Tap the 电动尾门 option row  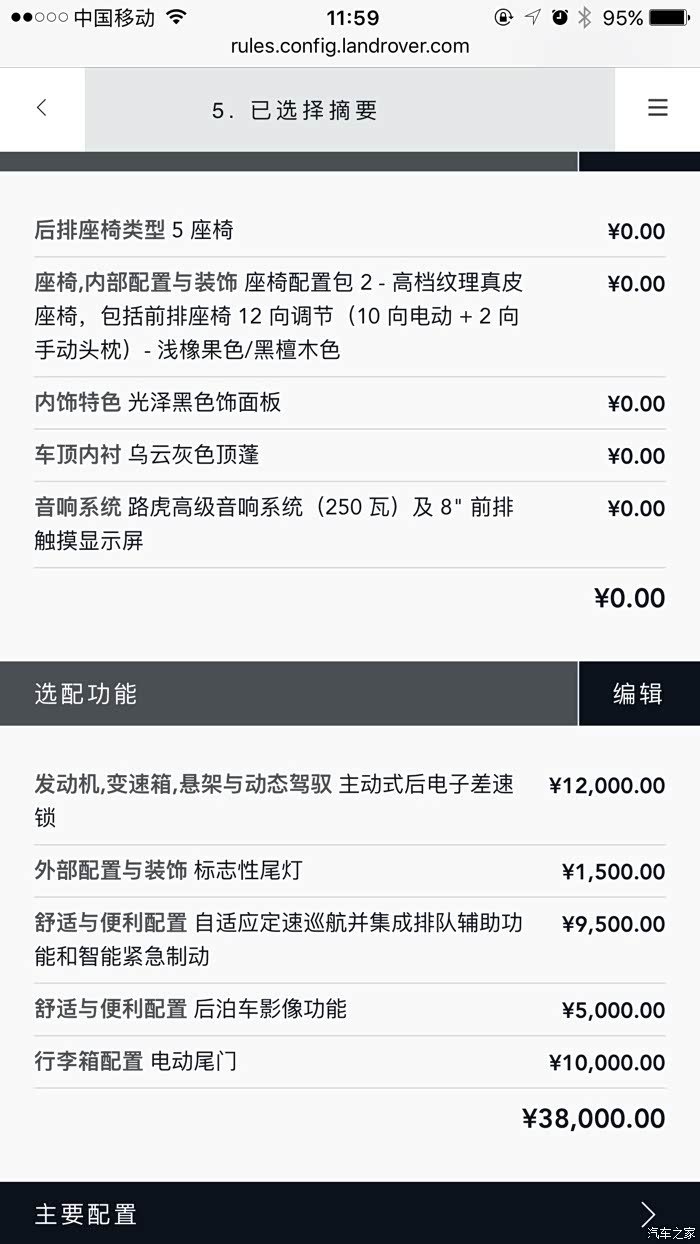coord(349,1061)
